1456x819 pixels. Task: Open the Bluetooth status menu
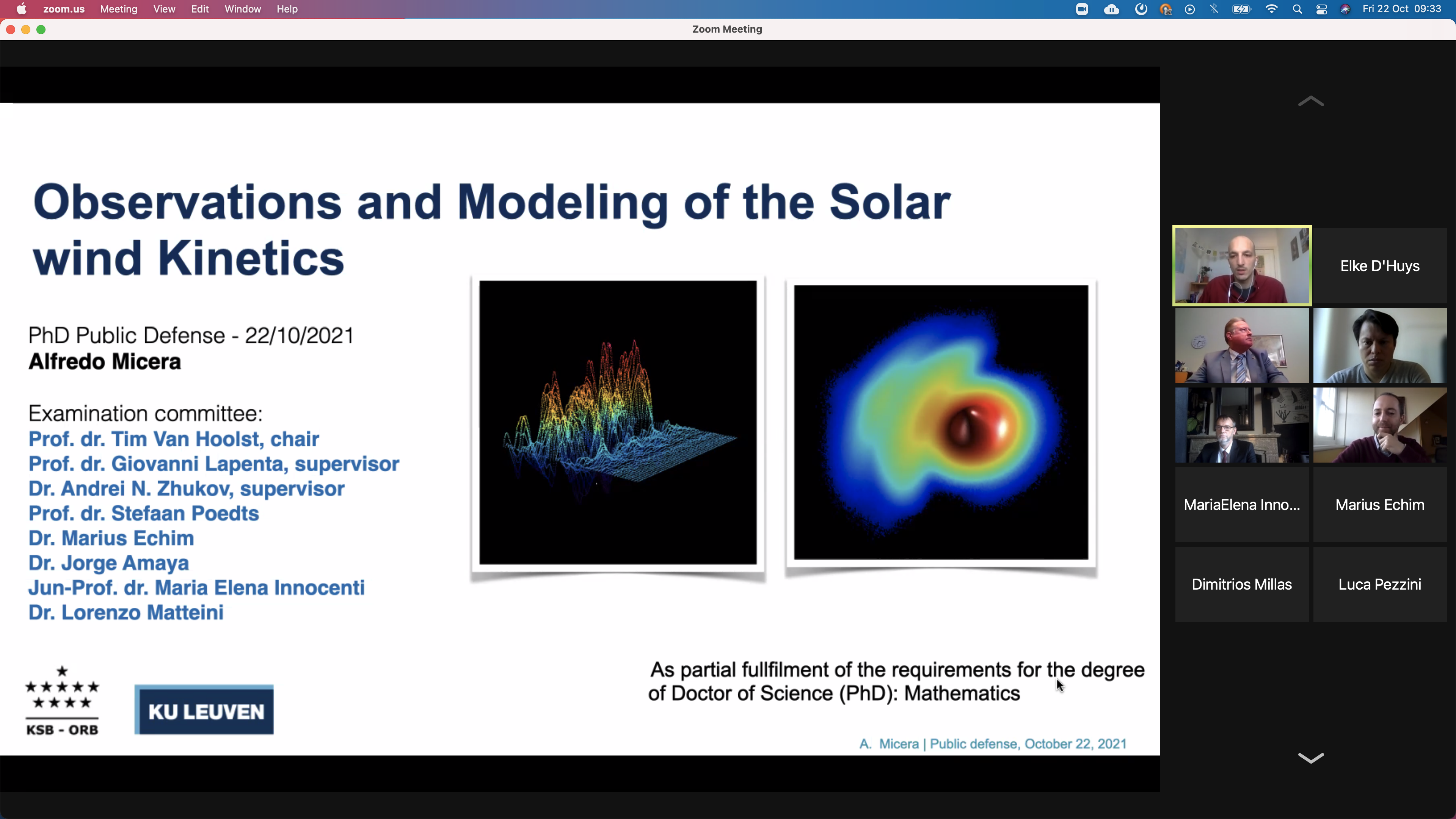tap(1214, 9)
